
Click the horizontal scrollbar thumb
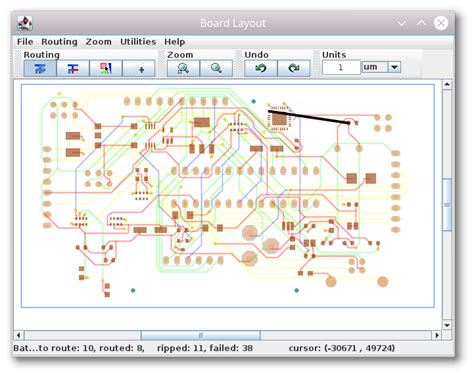(x=200, y=335)
